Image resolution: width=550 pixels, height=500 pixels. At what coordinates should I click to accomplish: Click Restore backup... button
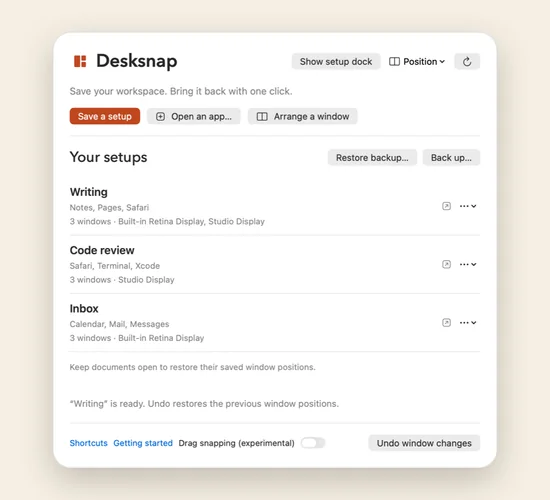click(x=372, y=158)
